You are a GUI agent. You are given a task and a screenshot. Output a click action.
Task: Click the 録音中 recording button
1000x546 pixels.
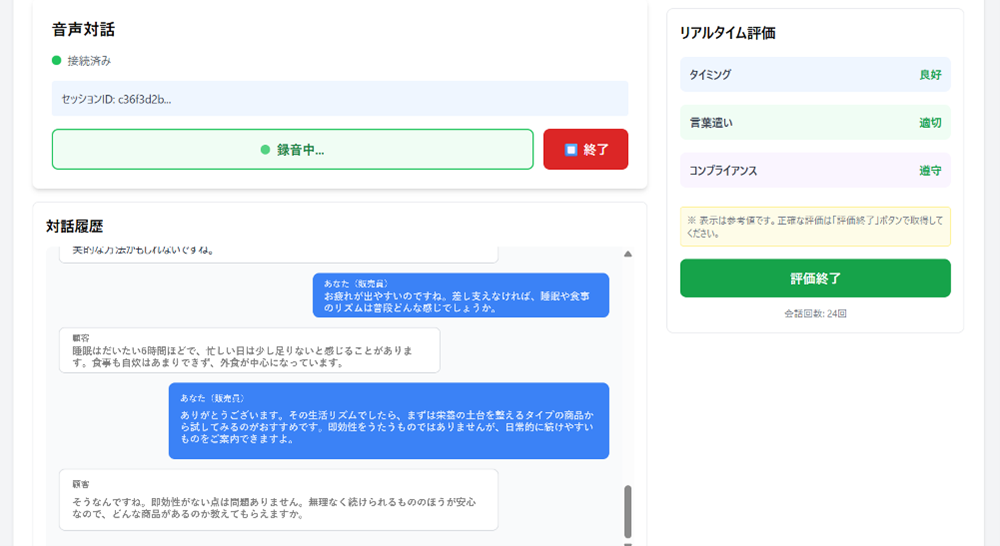click(292, 149)
